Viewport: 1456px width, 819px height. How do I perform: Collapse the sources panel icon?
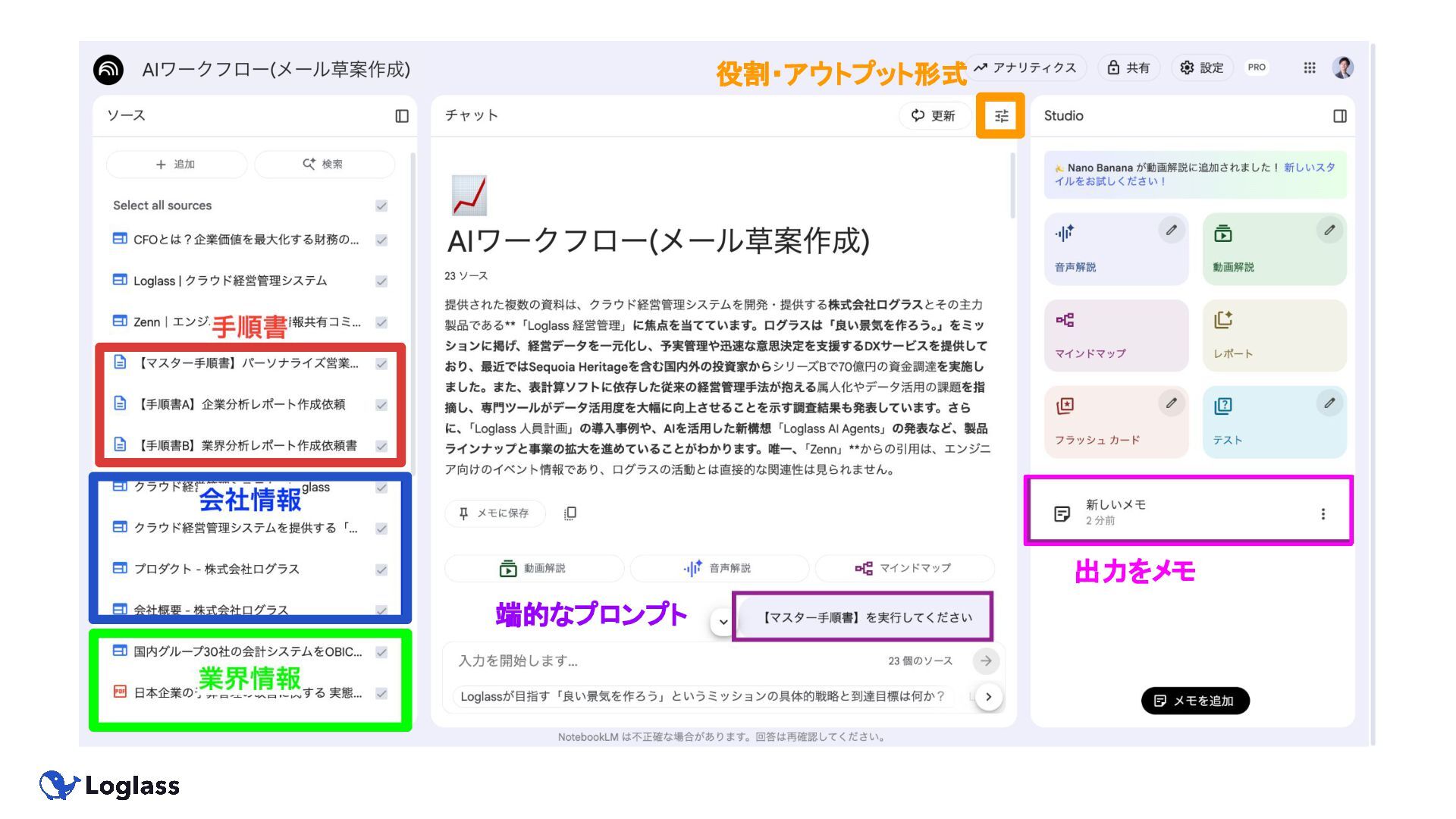[x=402, y=116]
